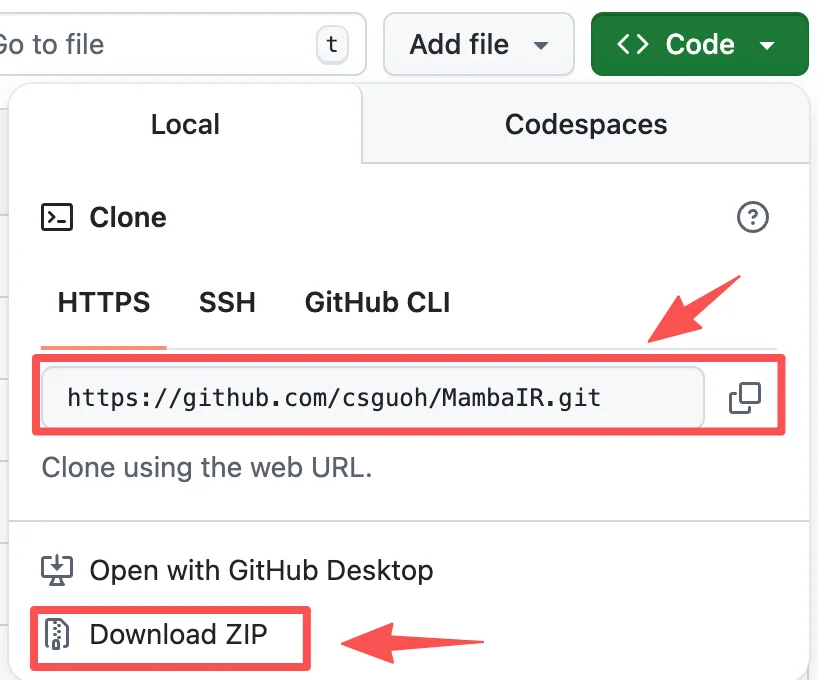818x680 pixels.
Task: Click the zip file icon
Action: [57, 634]
